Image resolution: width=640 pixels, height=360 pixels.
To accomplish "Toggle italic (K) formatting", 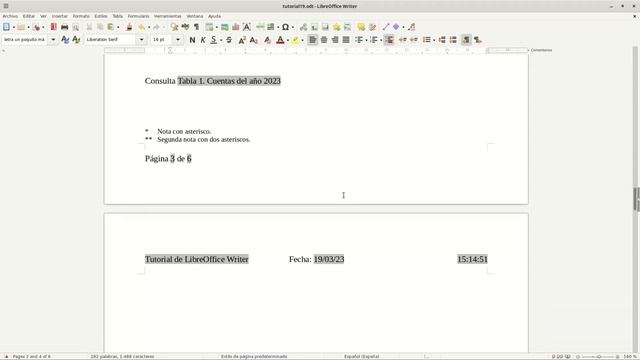I will coord(203,40).
